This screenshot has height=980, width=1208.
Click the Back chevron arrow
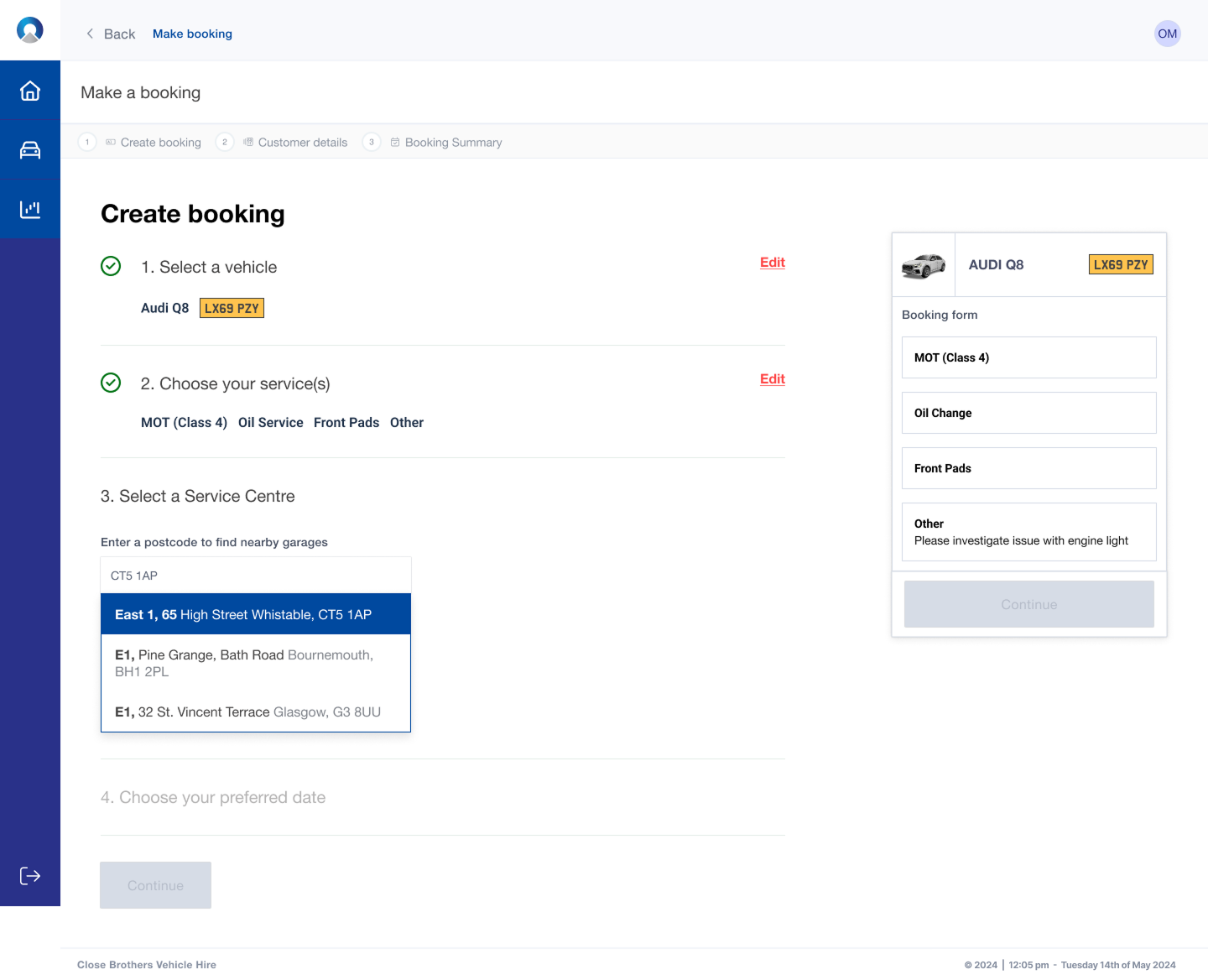(x=90, y=34)
